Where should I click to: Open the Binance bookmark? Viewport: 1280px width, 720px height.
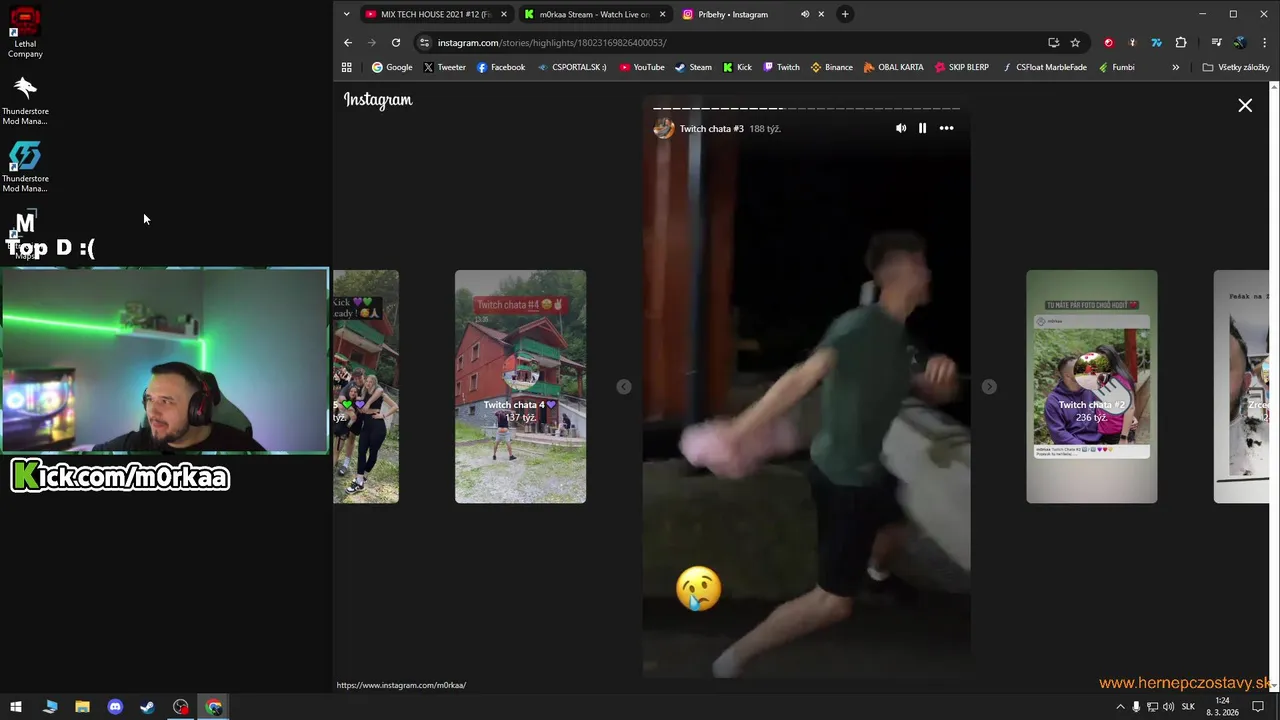pos(831,67)
